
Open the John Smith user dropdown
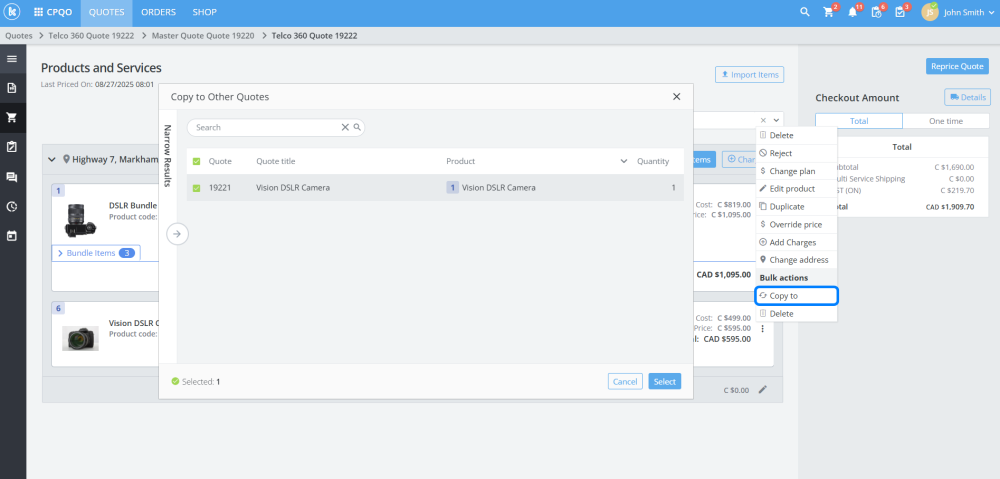[968, 12]
